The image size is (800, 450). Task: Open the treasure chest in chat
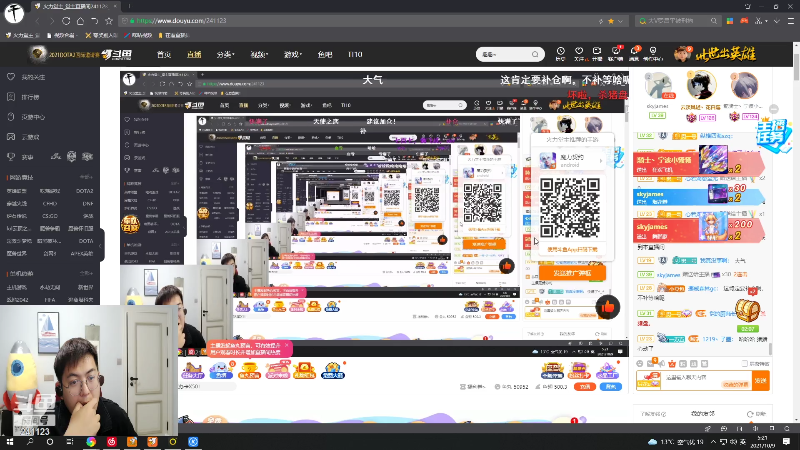(747, 311)
